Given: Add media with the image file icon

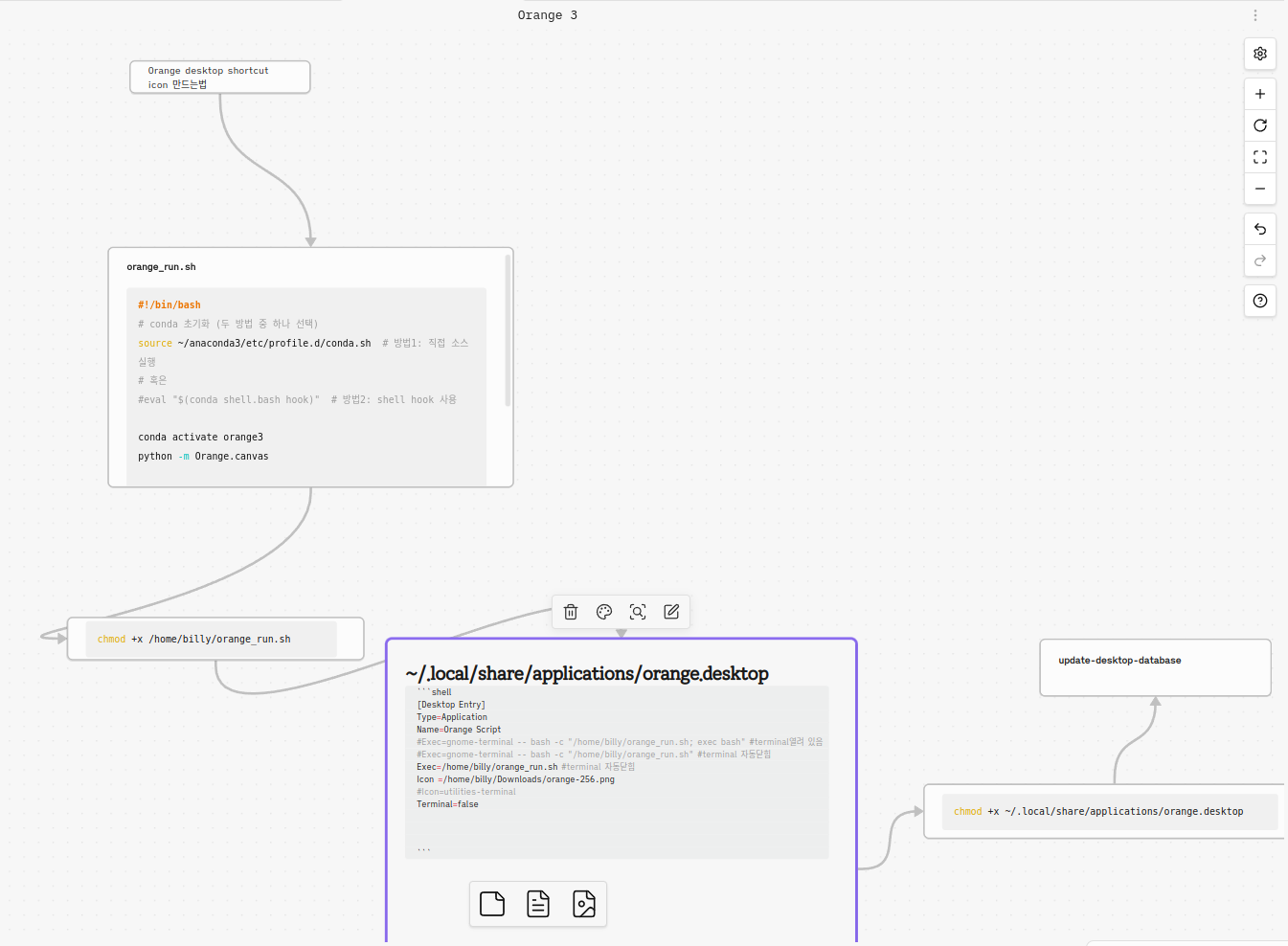Looking at the screenshot, I should pos(584,904).
